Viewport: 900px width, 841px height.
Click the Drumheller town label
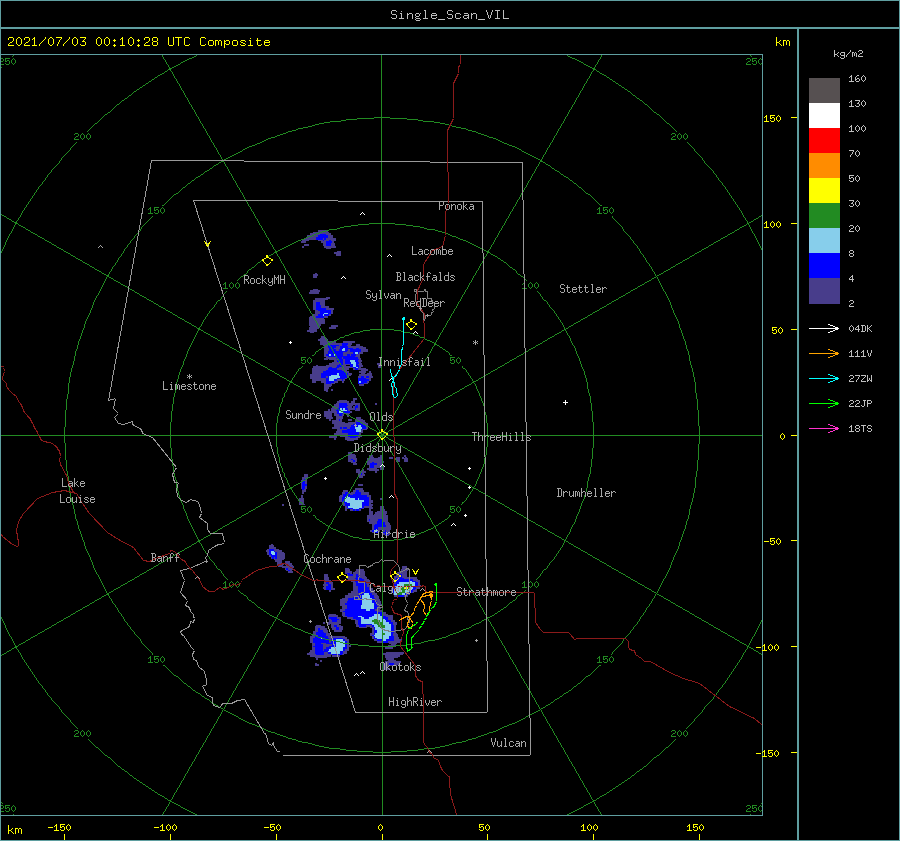tap(586, 493)
